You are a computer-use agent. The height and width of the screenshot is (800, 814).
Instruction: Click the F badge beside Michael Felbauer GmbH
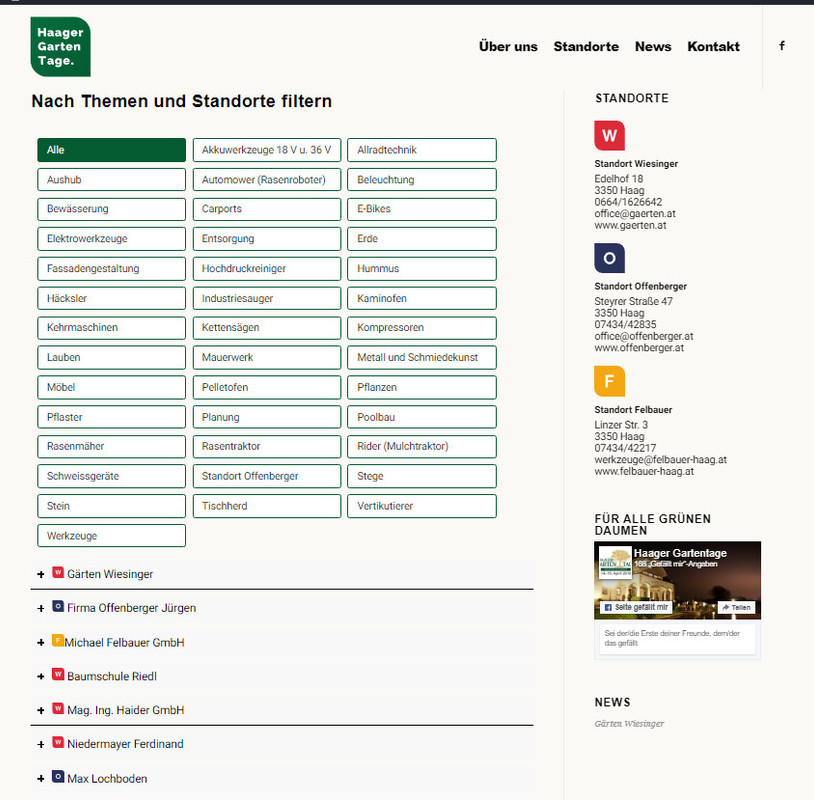click(x=58, y=640)
